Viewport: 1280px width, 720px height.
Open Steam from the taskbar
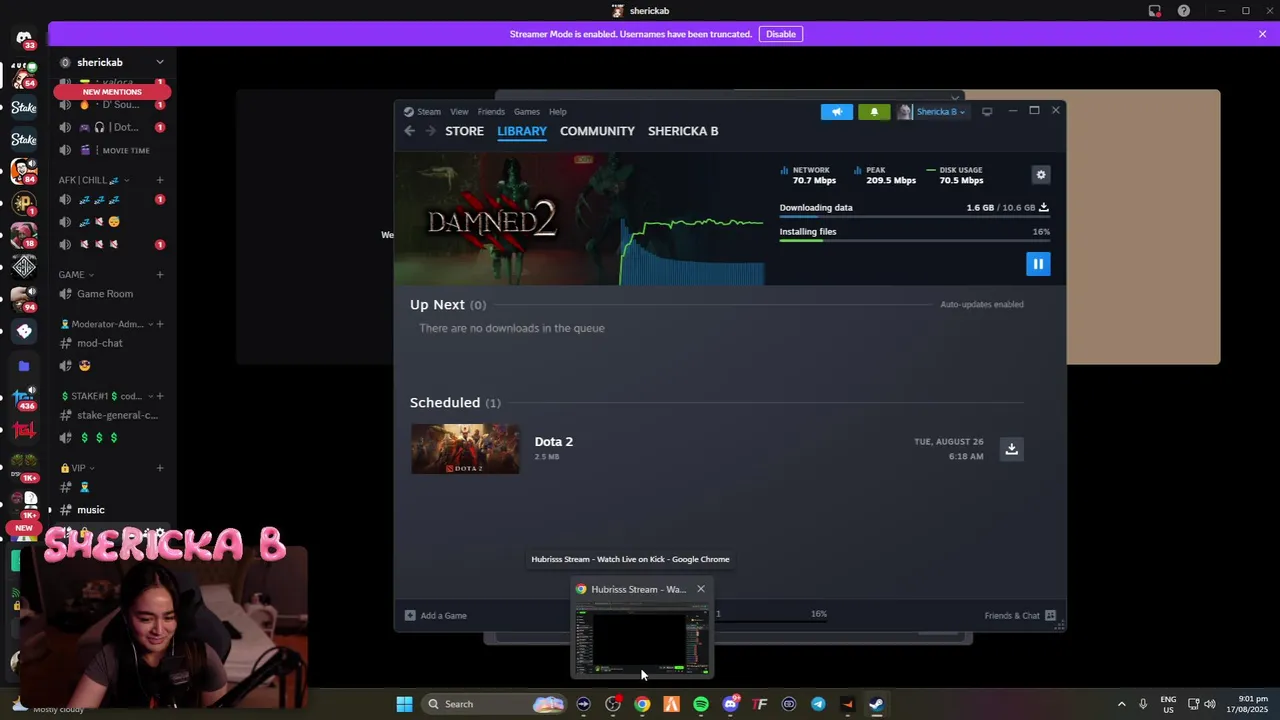tap(876, 704)
